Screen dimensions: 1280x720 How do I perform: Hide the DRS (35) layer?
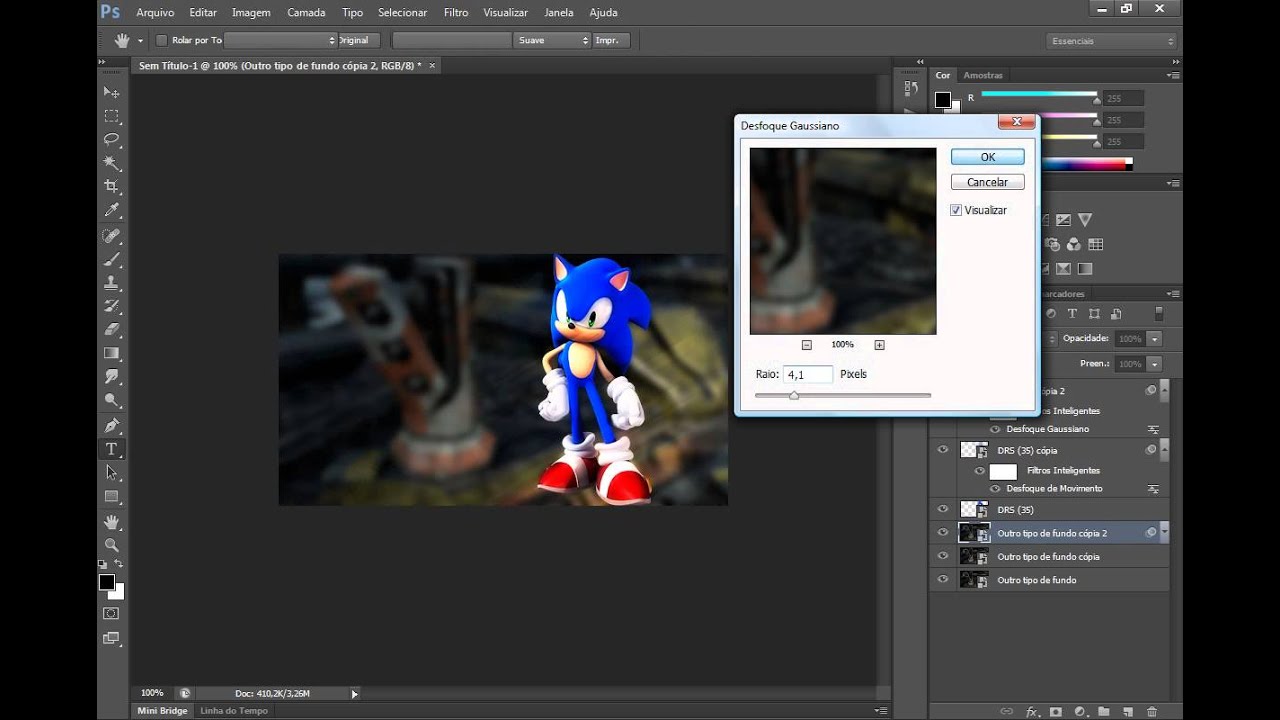coord(942,509)
